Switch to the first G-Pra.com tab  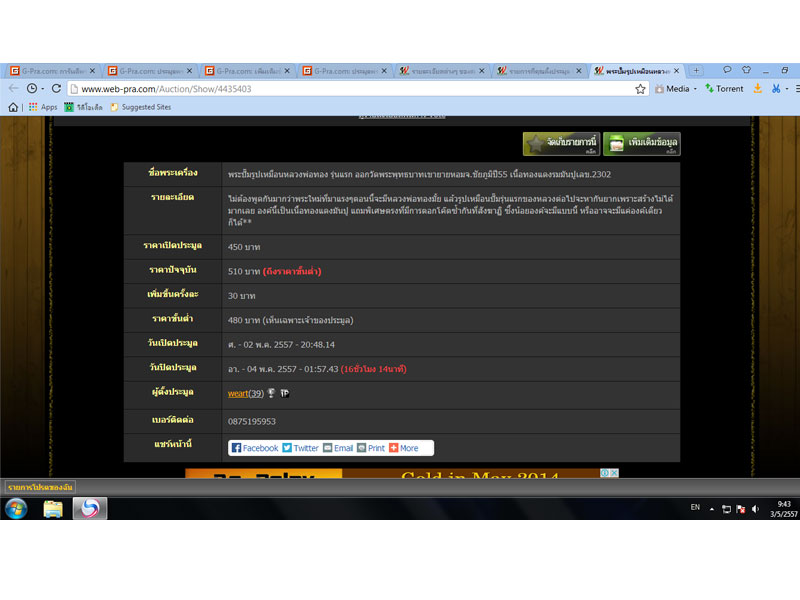(x=50, y=71)
